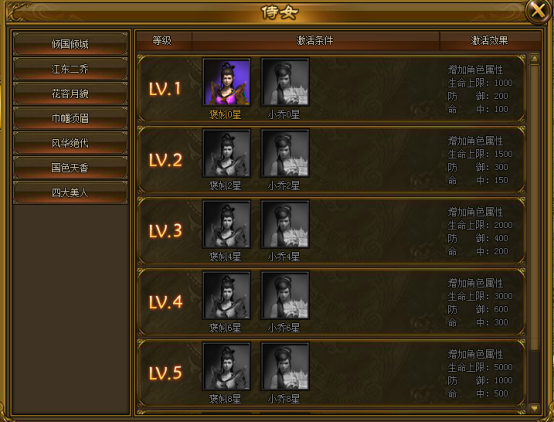The height and width of the screenshot is (422, 554).
Task: Switch to the 江东二乔 category
Action: click(70, 69)
